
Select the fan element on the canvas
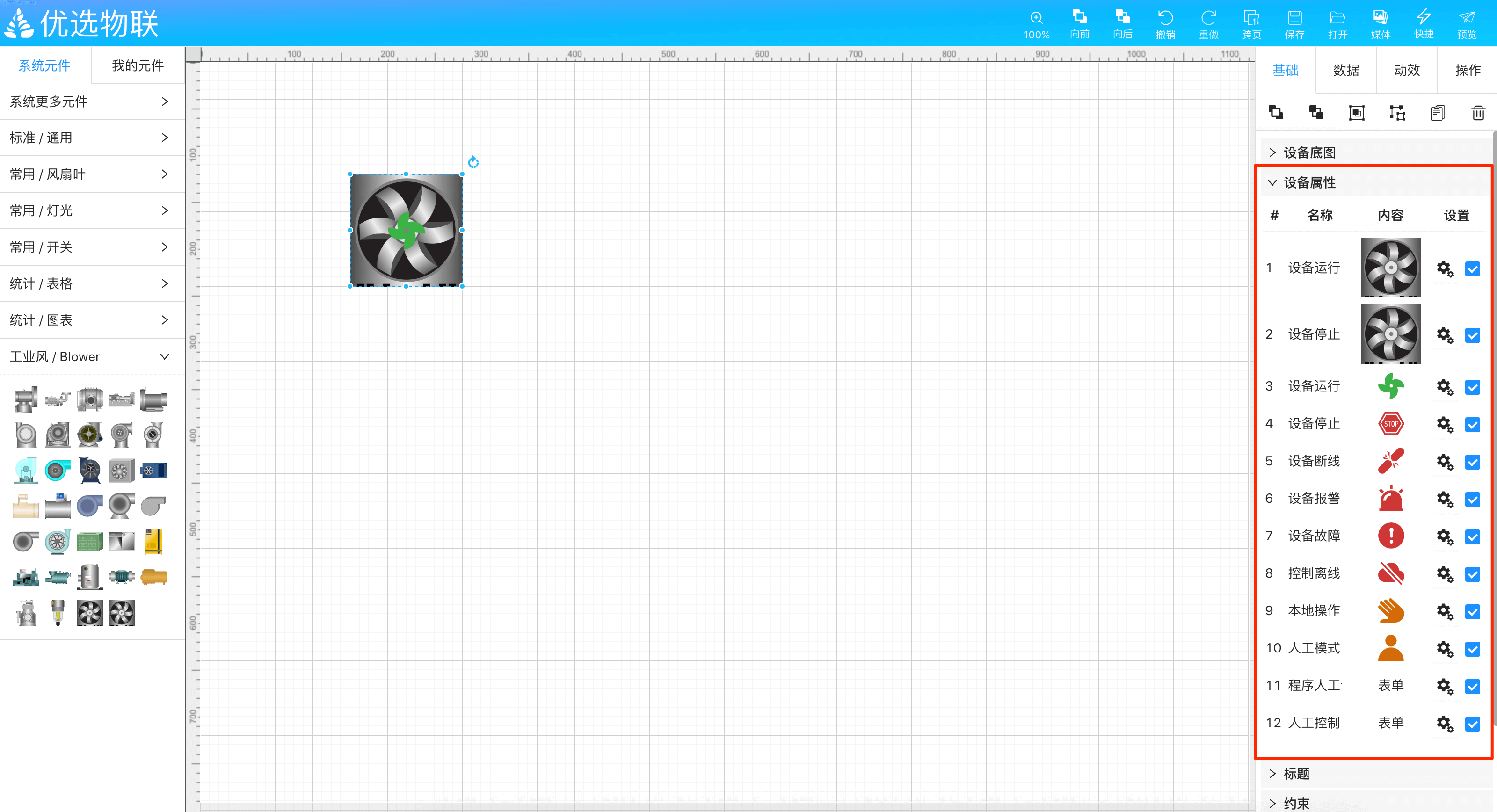tap(406, 230)
